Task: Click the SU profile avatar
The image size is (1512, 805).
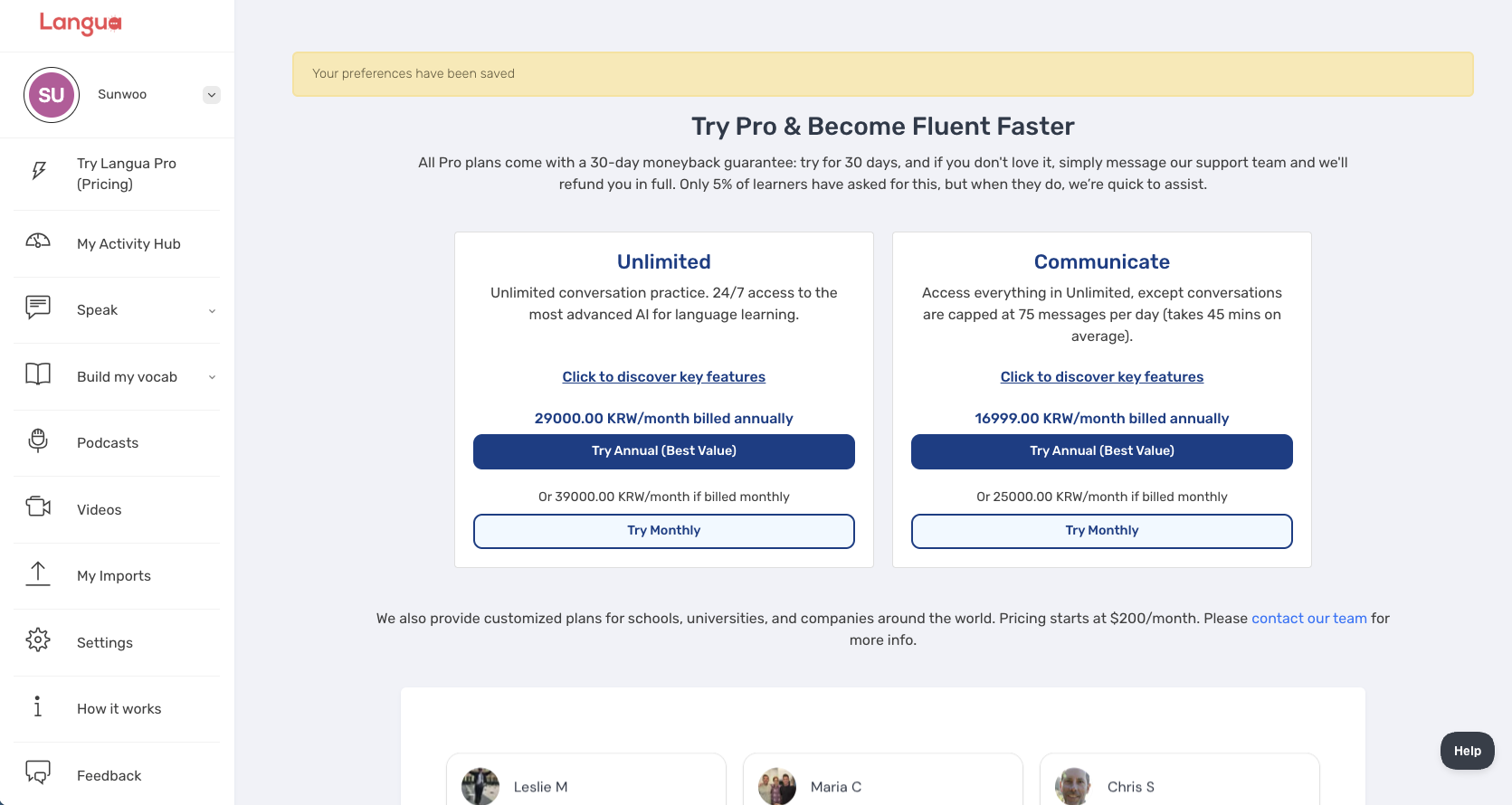Action: pos(52,95)
